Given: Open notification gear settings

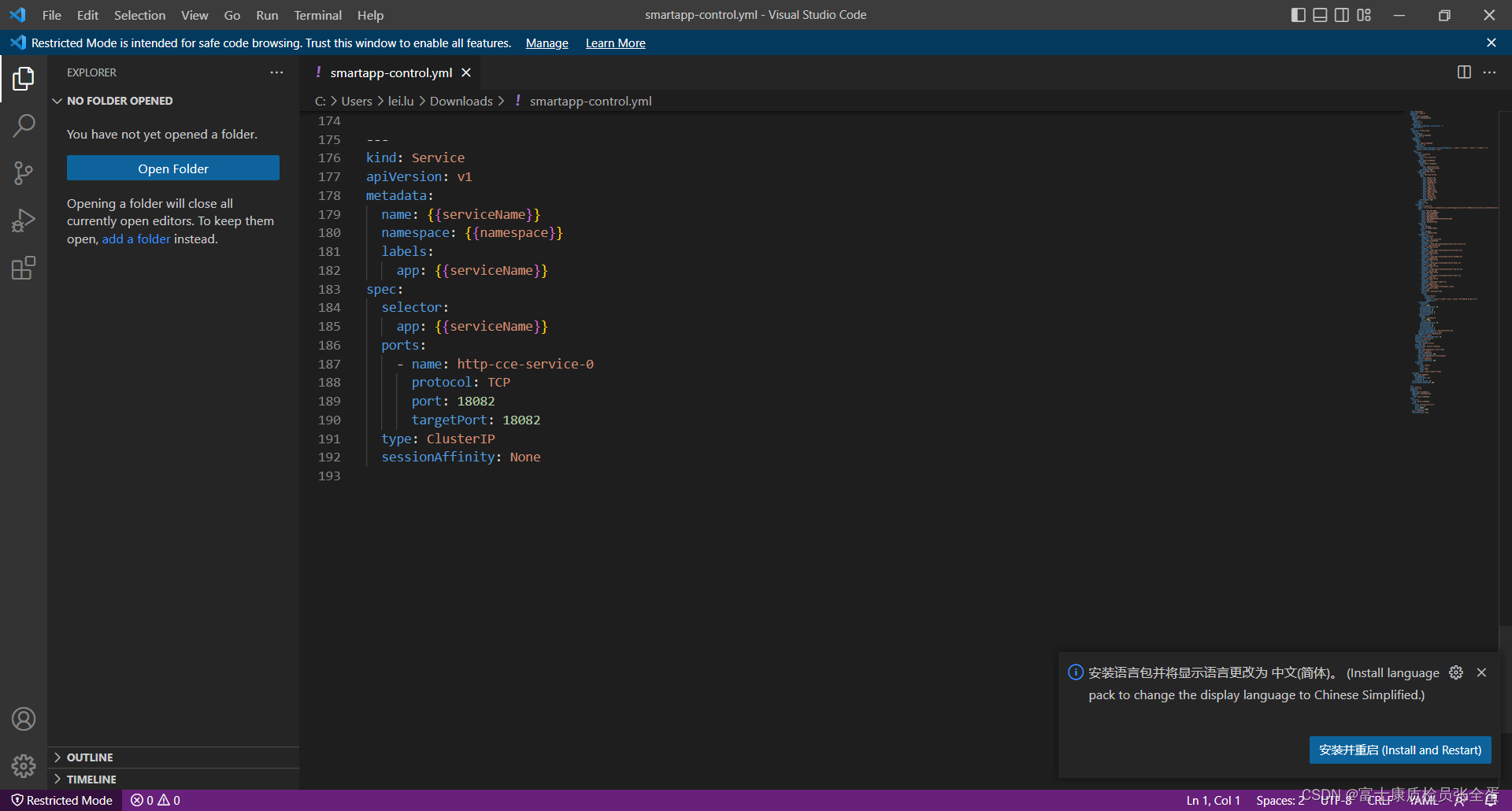Looking at the screenshot, I should click(1456, 672).
